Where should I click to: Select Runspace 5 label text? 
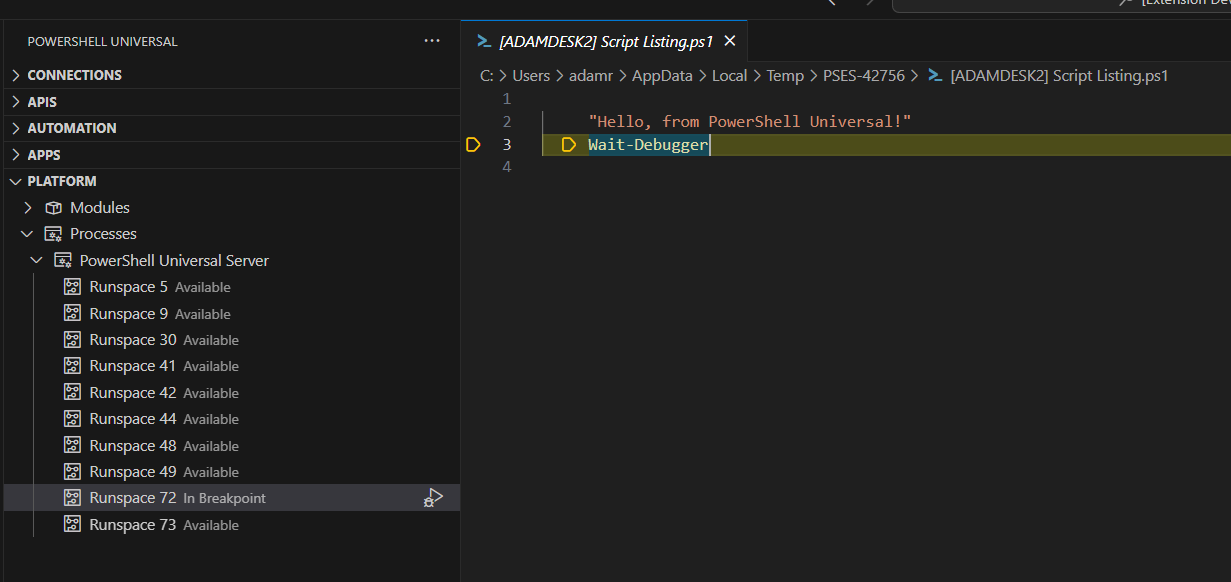tap(128, 287)
